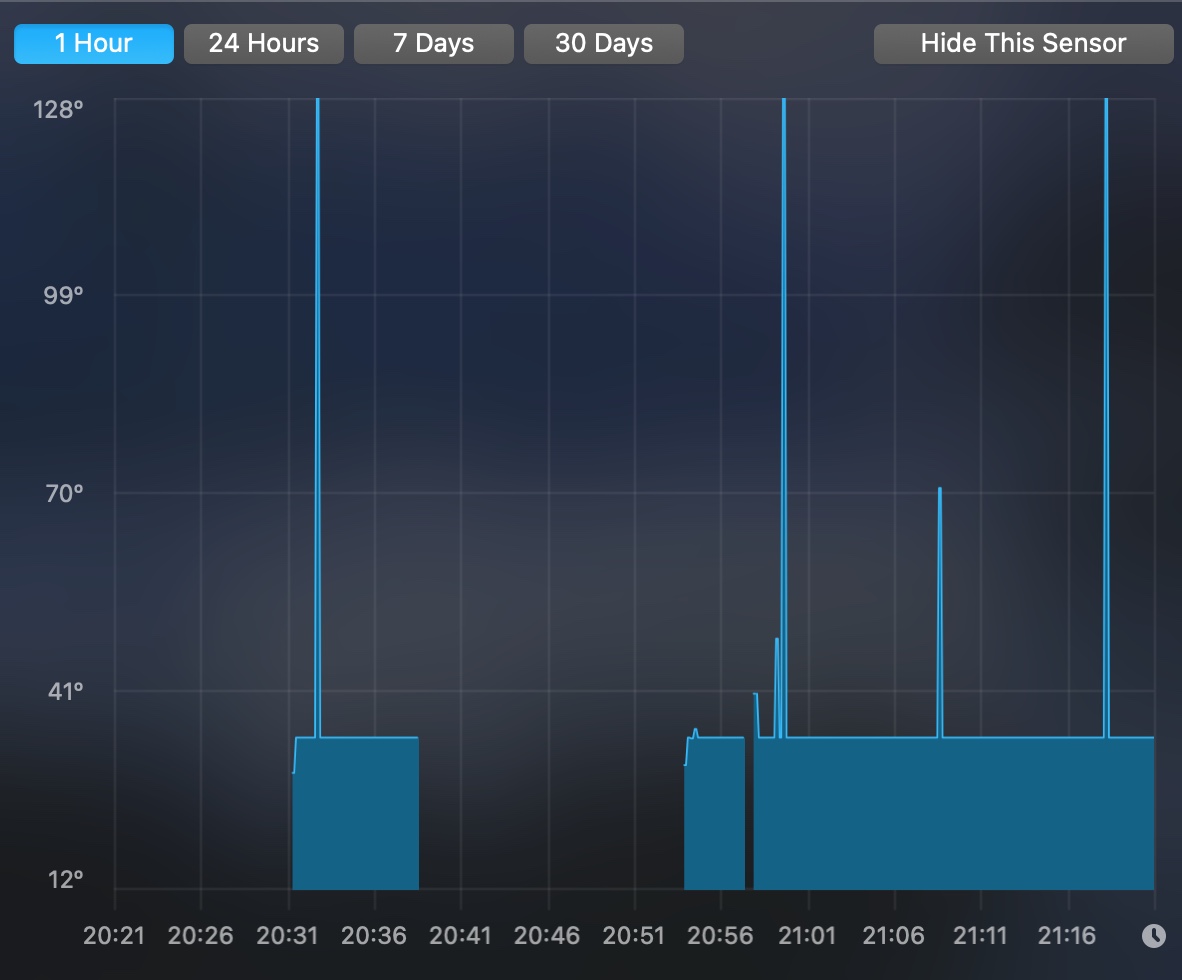The width and height of the screenshot is (1182, 980).
Task: Click the first data block near 20:33
Action: click(x=355, y=820)
